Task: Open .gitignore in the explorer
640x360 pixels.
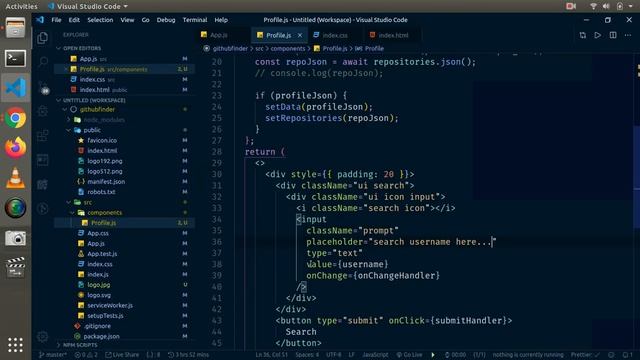Action: click(124, 326)
